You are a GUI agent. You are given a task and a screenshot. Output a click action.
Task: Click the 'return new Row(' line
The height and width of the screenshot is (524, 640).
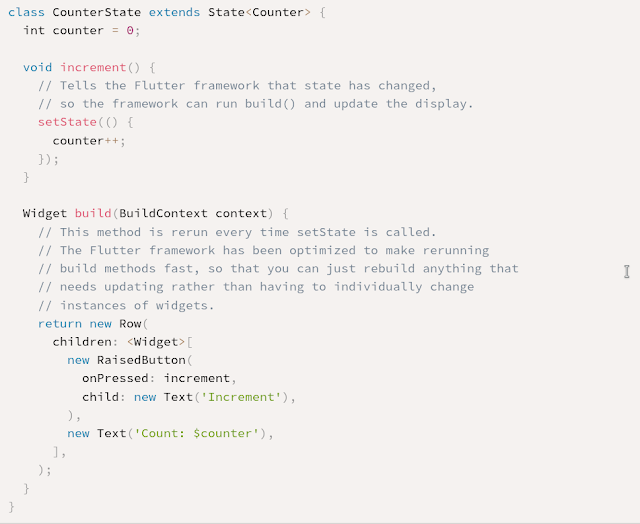coord(93,323)
